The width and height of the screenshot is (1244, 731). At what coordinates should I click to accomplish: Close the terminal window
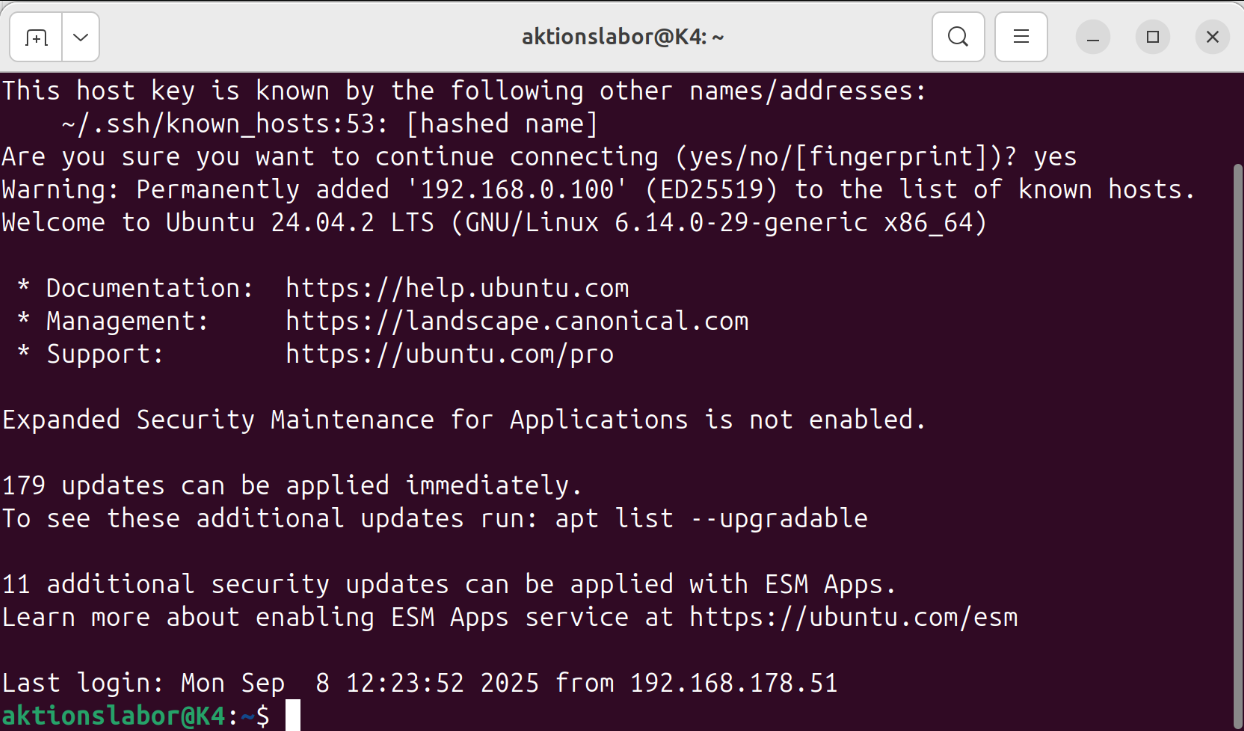(1212, 38)
